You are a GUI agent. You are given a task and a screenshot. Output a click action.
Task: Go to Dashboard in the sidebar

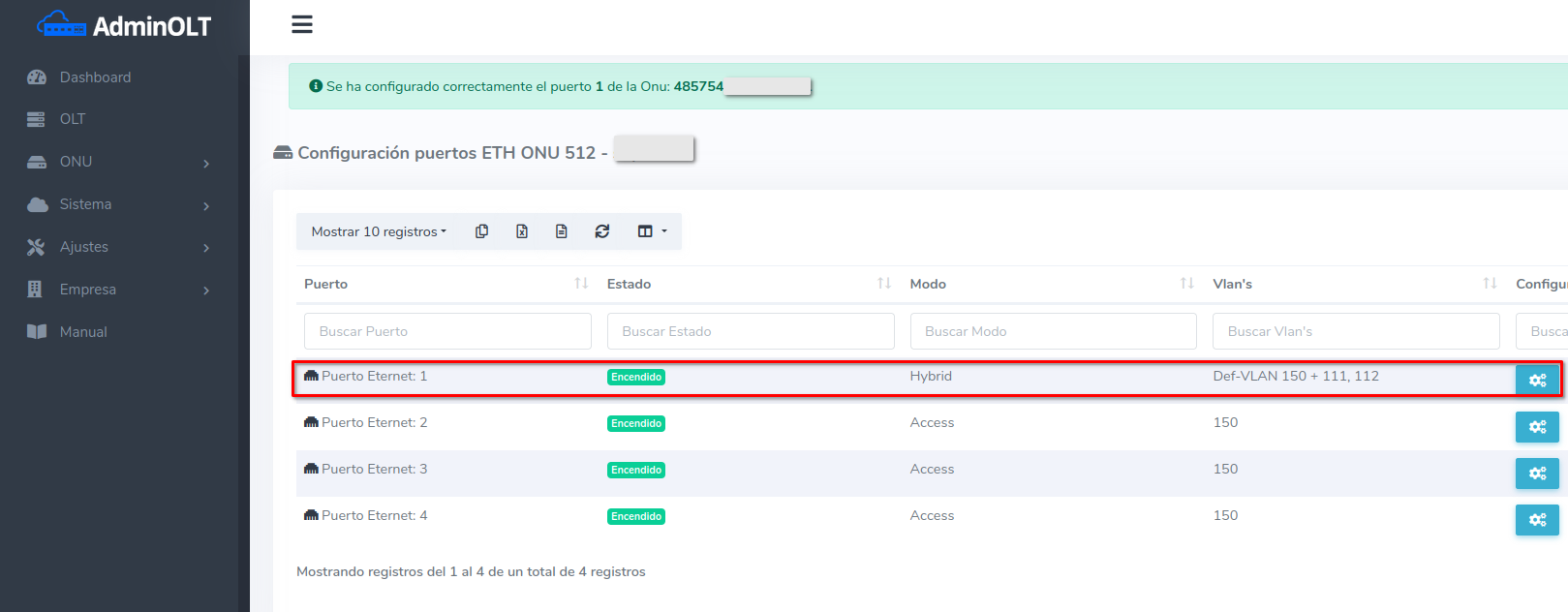point(95,77)
